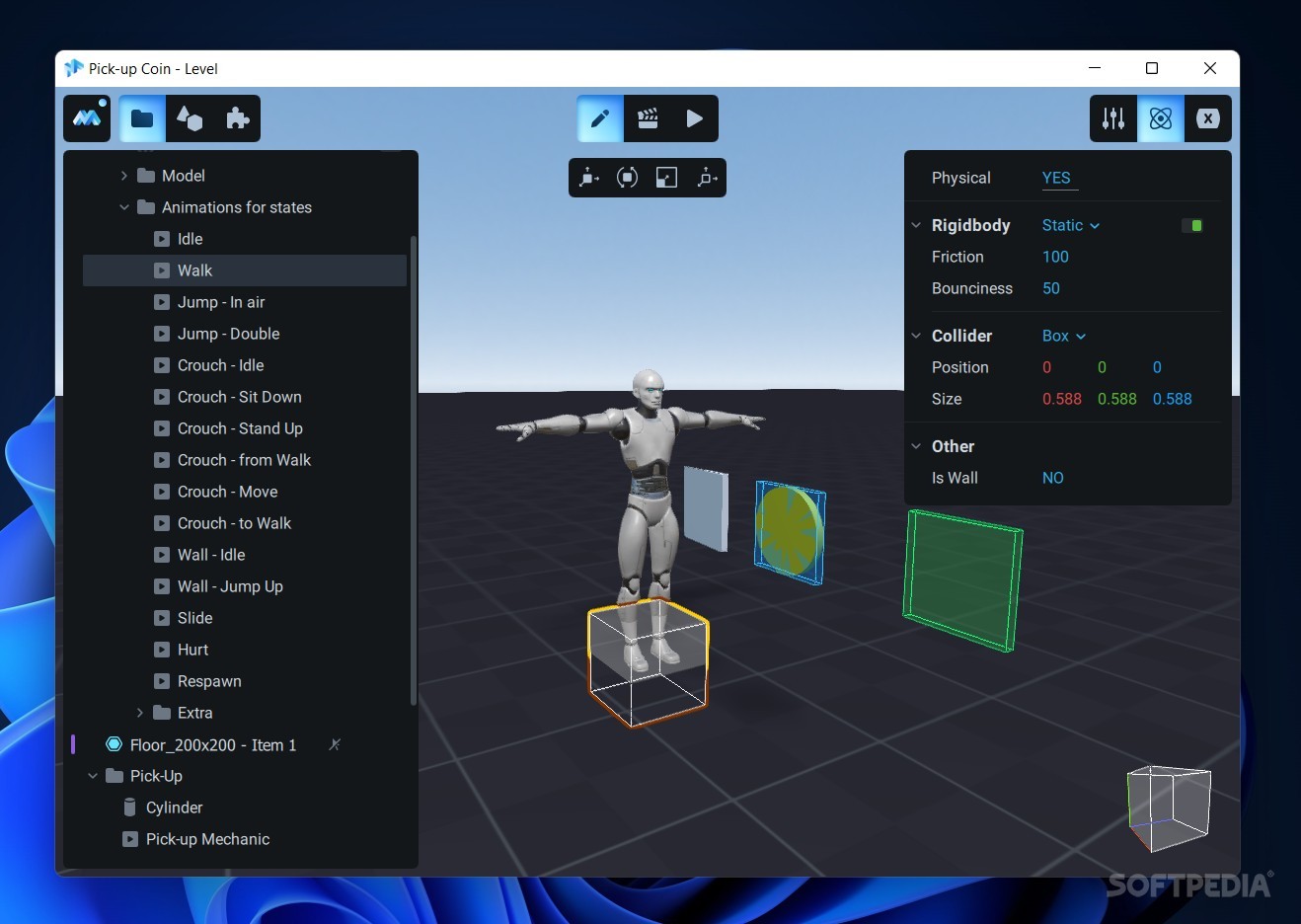Toggle Physical value YES
1301x924 pixels.
point(1056,178)
